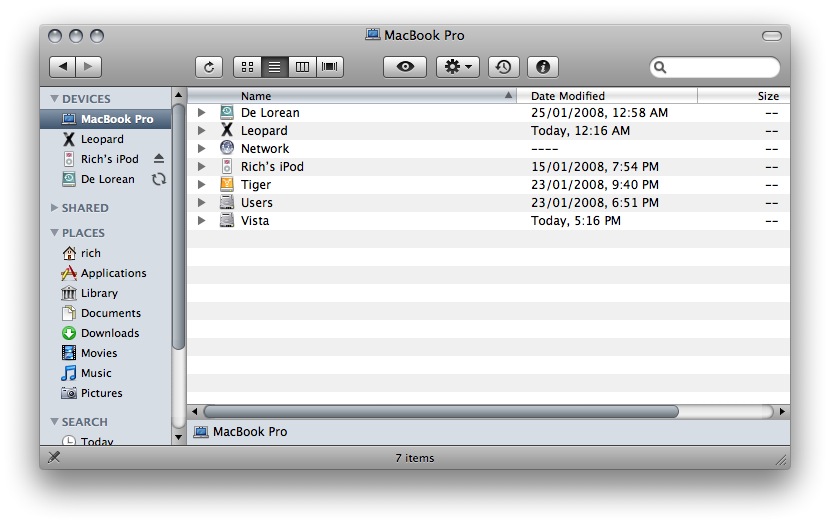Click the pencil icon in the status bar
Image resolution: width=830 pixels, height=524 pixels.
coord(53,457)
